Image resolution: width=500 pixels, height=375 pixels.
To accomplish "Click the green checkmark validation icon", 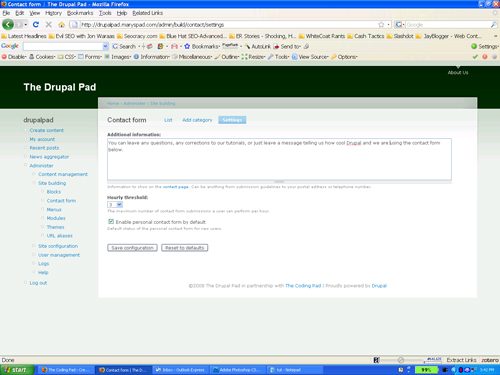I will tap(475, 57).
